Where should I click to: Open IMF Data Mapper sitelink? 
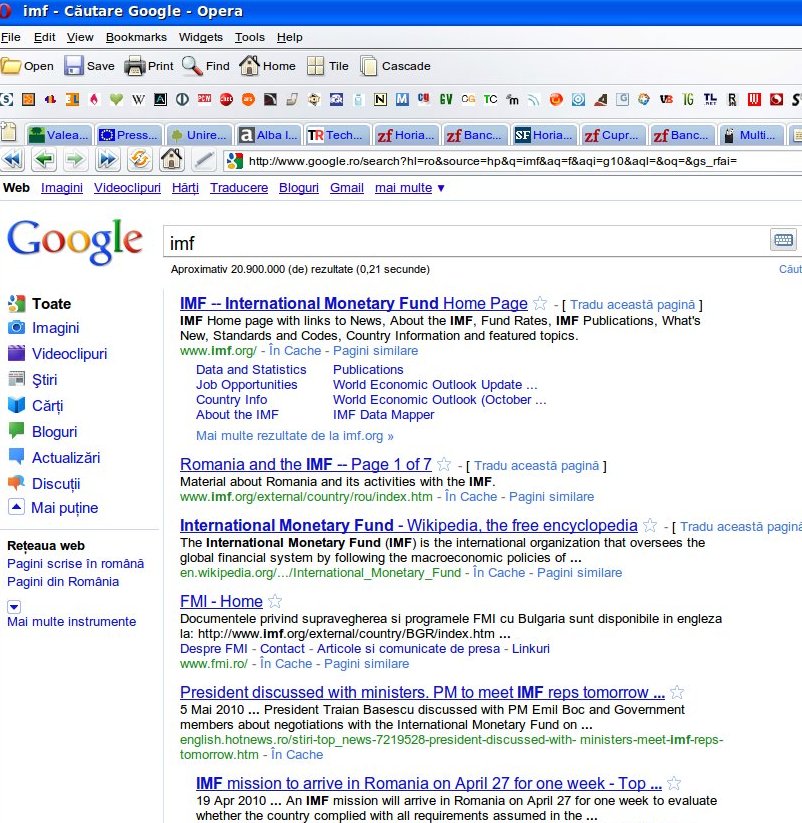[x=383, y=415]
